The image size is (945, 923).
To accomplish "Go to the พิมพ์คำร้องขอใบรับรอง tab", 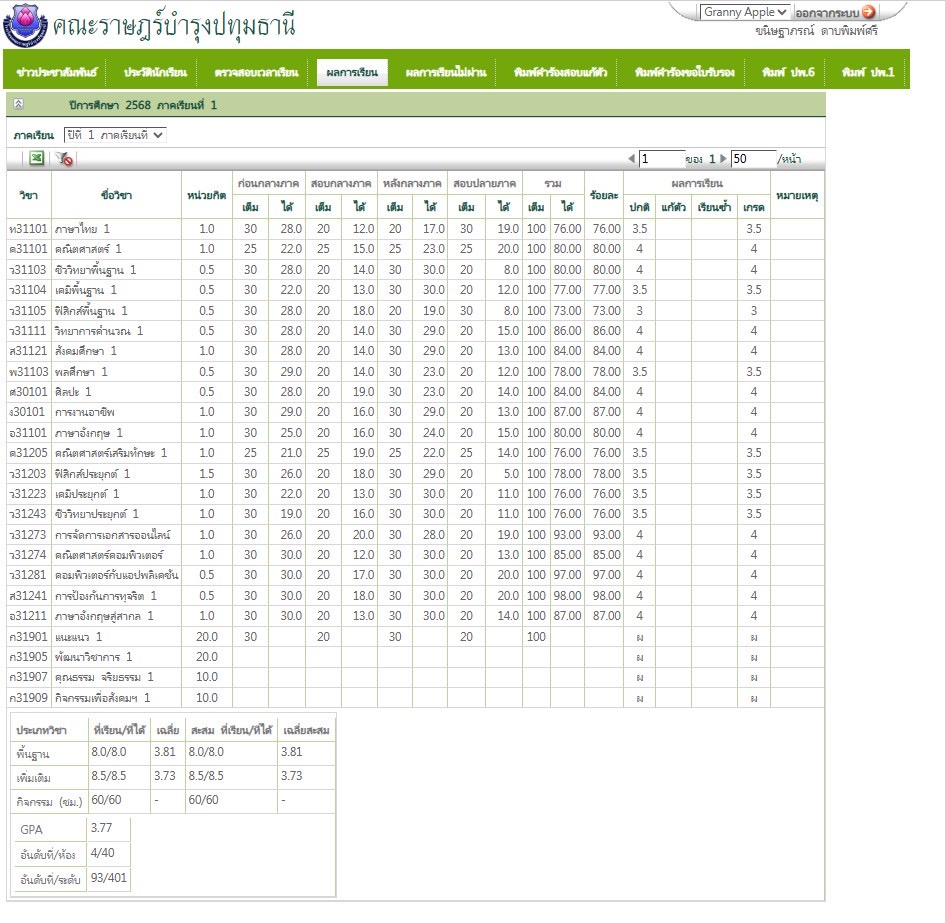I will coord(684,73).
